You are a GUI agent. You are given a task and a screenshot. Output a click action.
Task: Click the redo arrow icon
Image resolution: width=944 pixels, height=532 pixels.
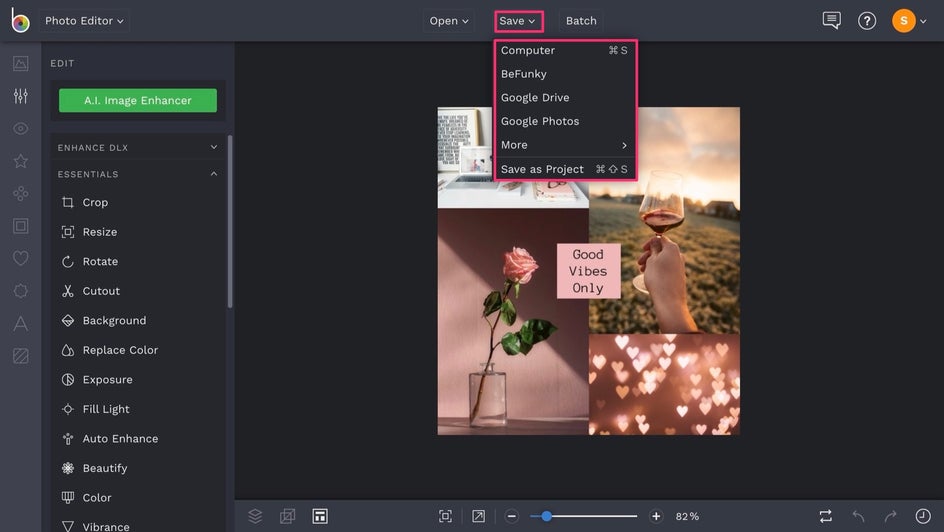click(x=890, y=516)
